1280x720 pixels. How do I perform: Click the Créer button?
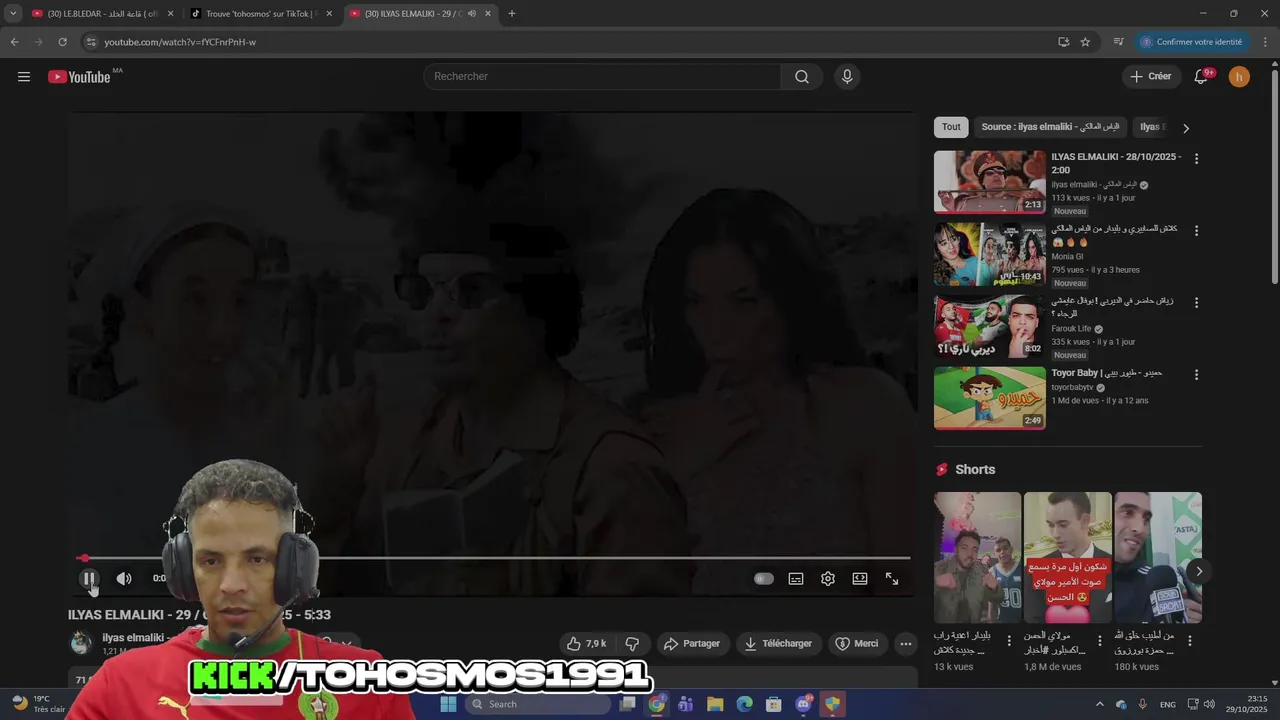[1151, 77]
